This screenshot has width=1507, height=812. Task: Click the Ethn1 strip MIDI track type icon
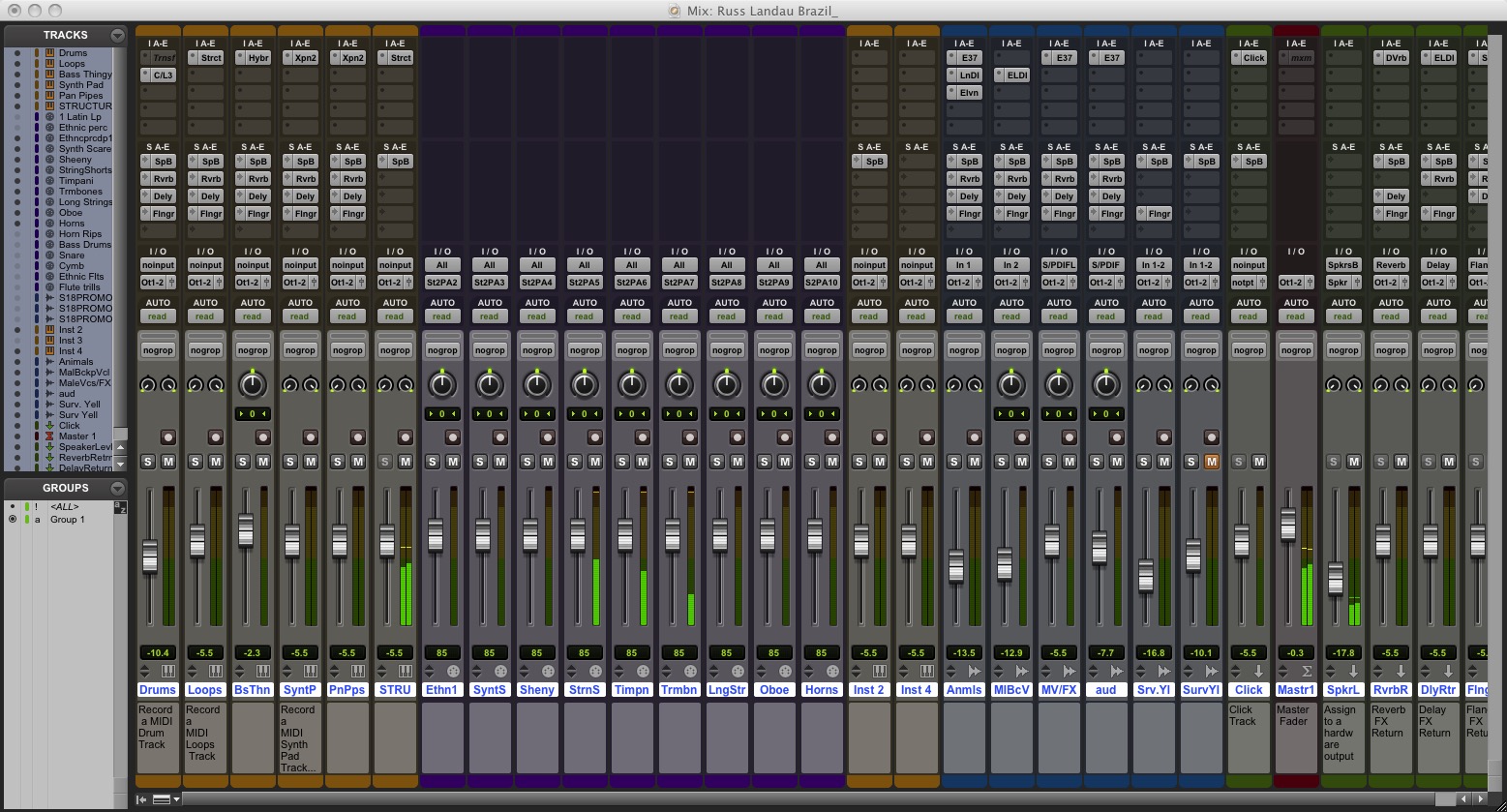pos(453,671)
